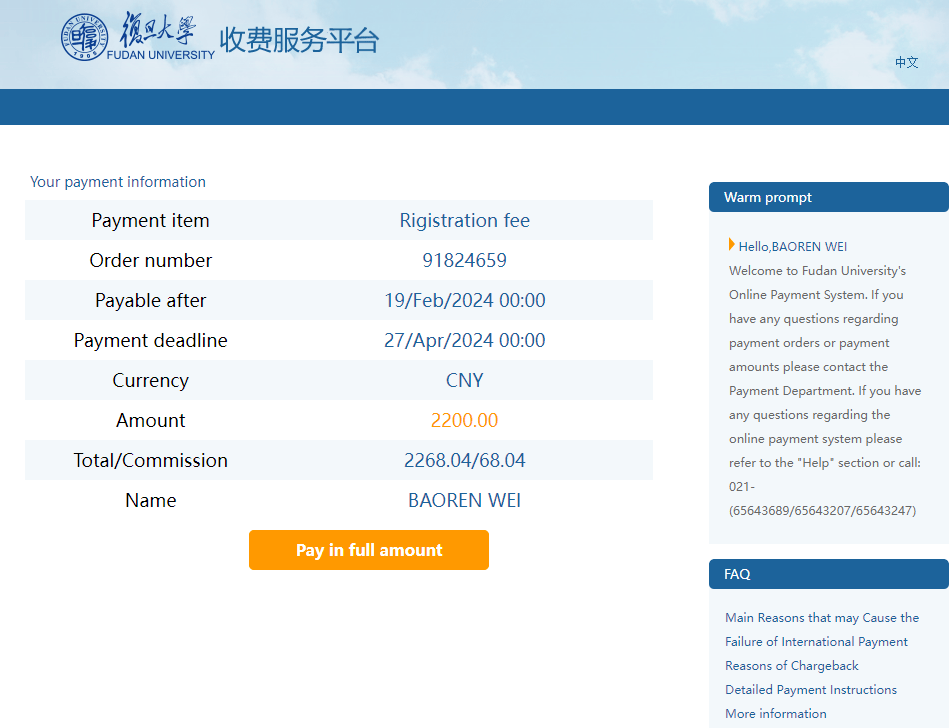The image size is (949, 728).
Task: Click the Fudan University circular seal logo
Action: point(84,37)
